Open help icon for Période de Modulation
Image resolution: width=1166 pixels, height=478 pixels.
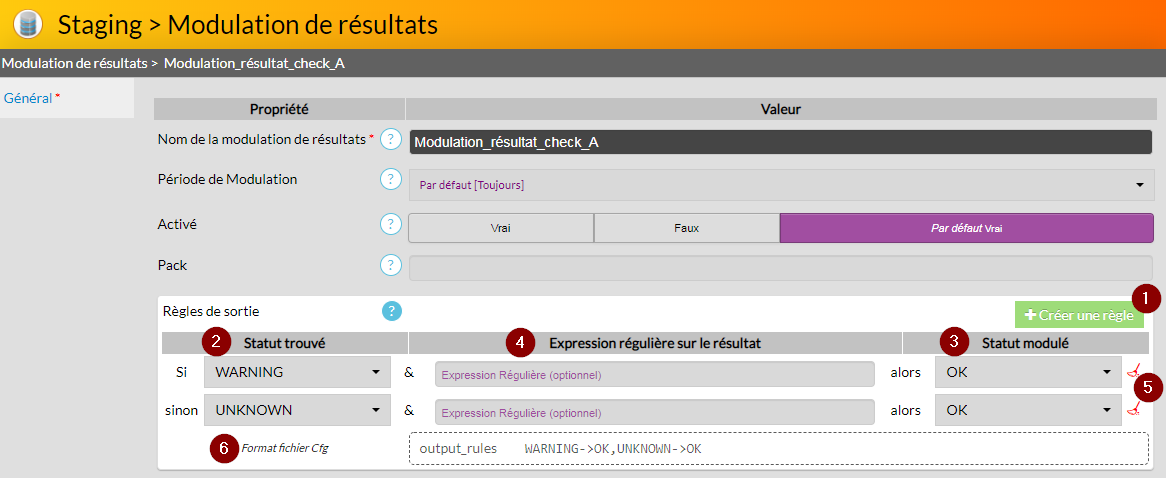(x=390, y=180)
